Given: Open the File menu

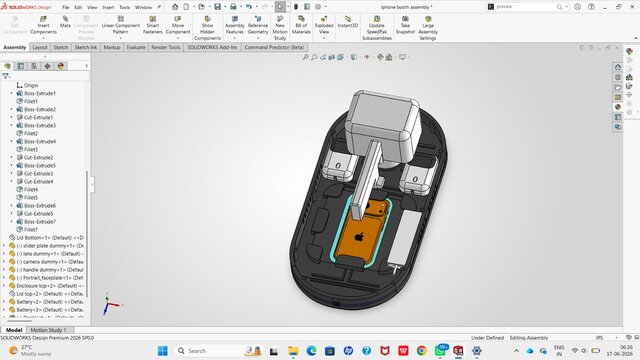Looking at the screenshot, I should 65,7.
